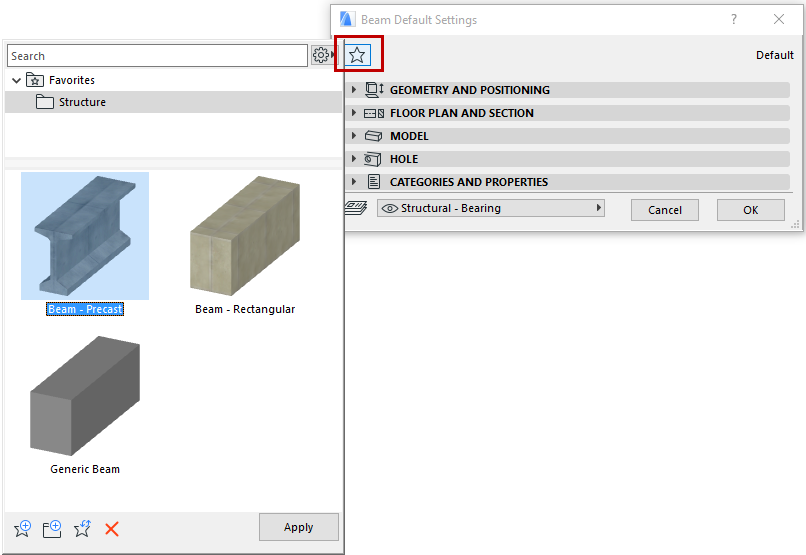The width and height of the screenshot is (806, 555).
Task: Click the Cancel button
Action: (665, 210)
